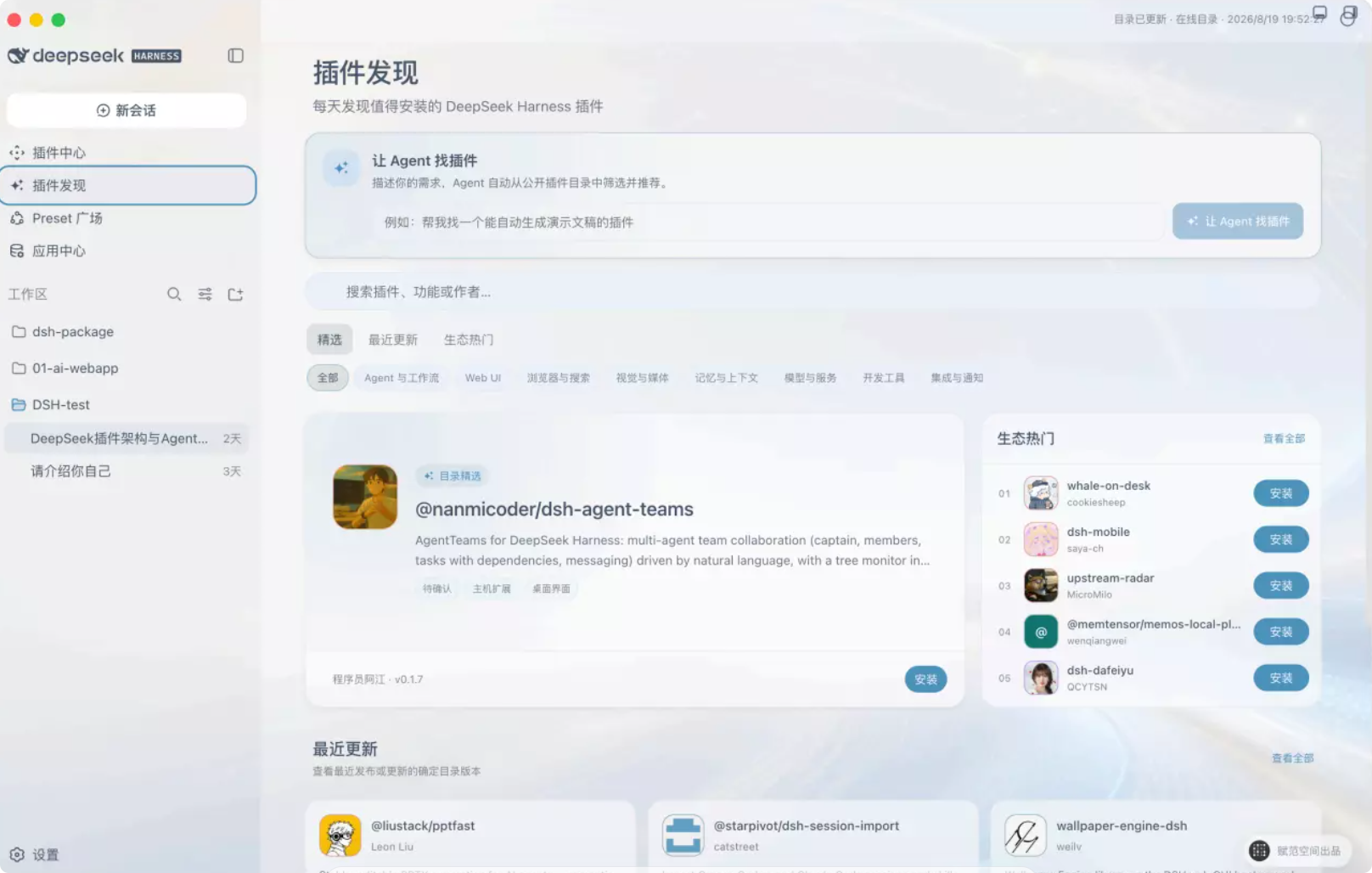Screen dimensions: 1372x873
Task: Open 查看全部 for 最近更新 section
Action: point(1292,758)
